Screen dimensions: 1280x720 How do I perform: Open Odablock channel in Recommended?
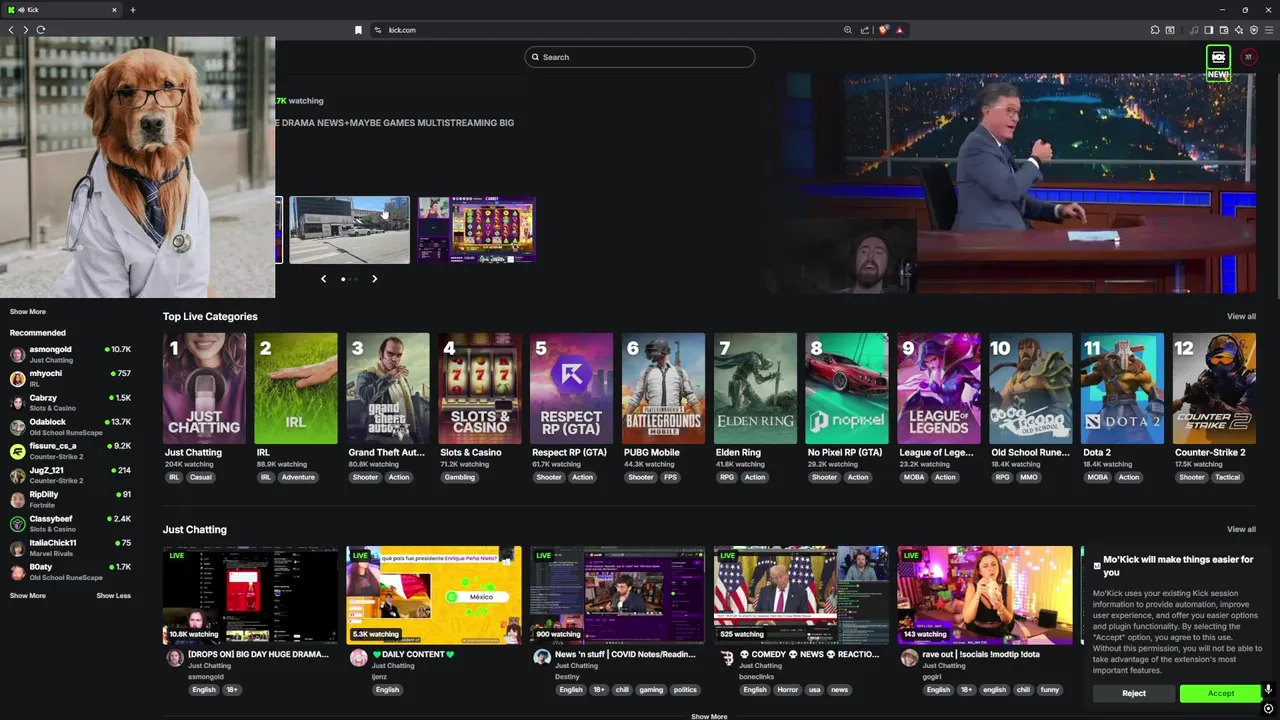[70, 427]
